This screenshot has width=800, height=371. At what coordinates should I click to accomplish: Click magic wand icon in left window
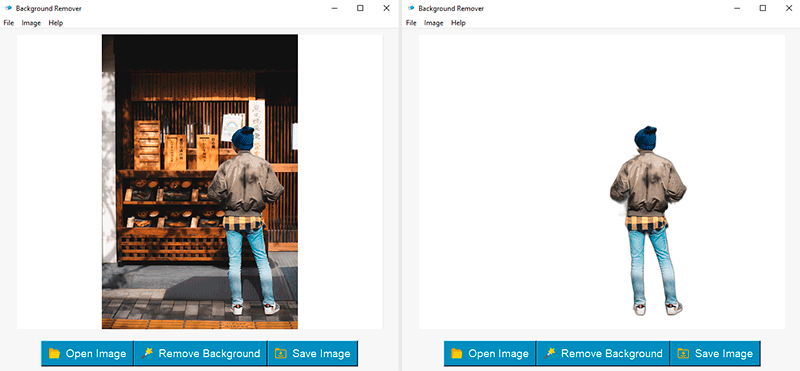tap(147, 353)
